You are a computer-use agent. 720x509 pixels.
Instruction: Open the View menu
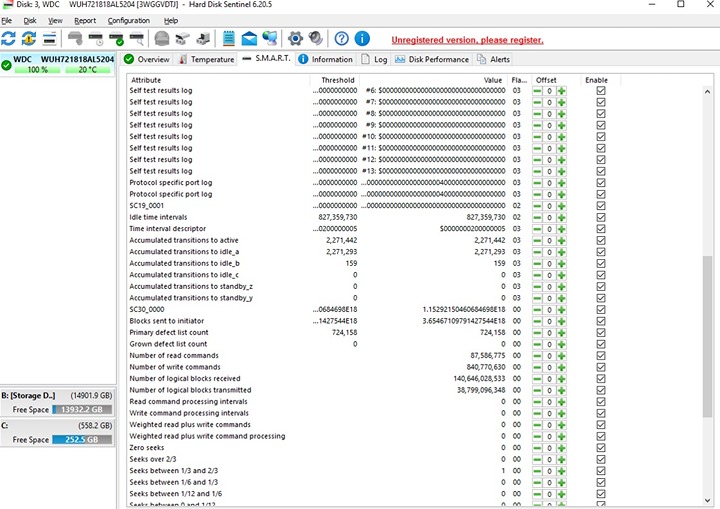(55, 21)
